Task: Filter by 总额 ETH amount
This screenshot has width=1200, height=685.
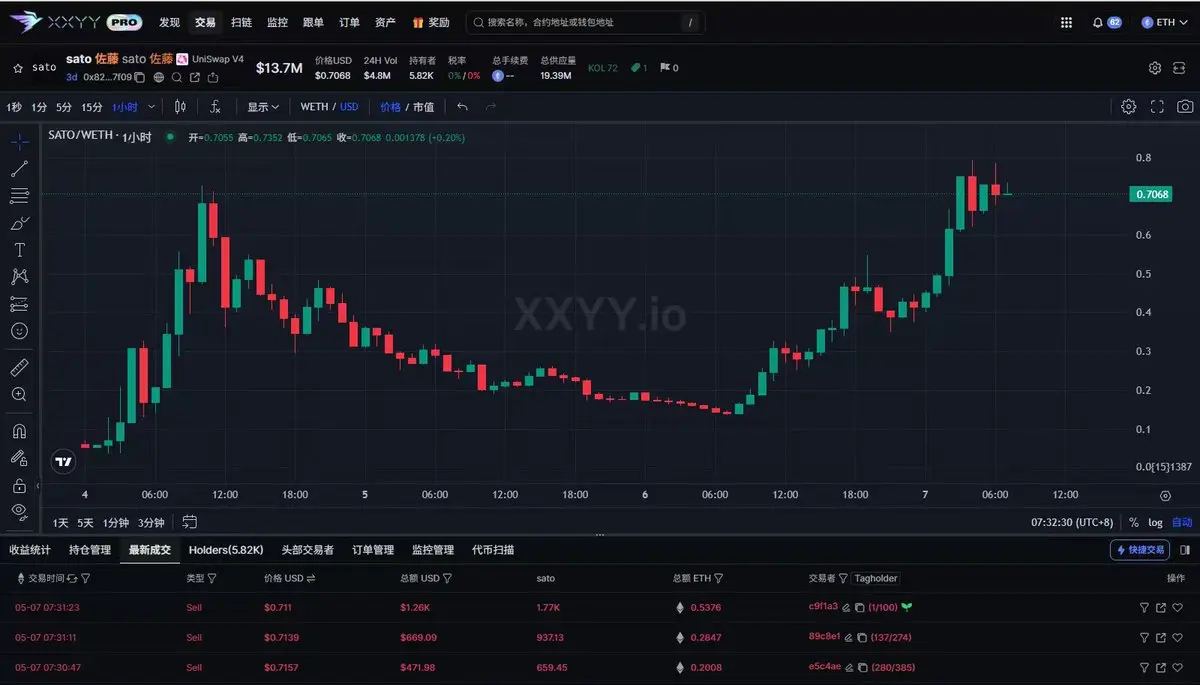Action: [x=719, y=578]
